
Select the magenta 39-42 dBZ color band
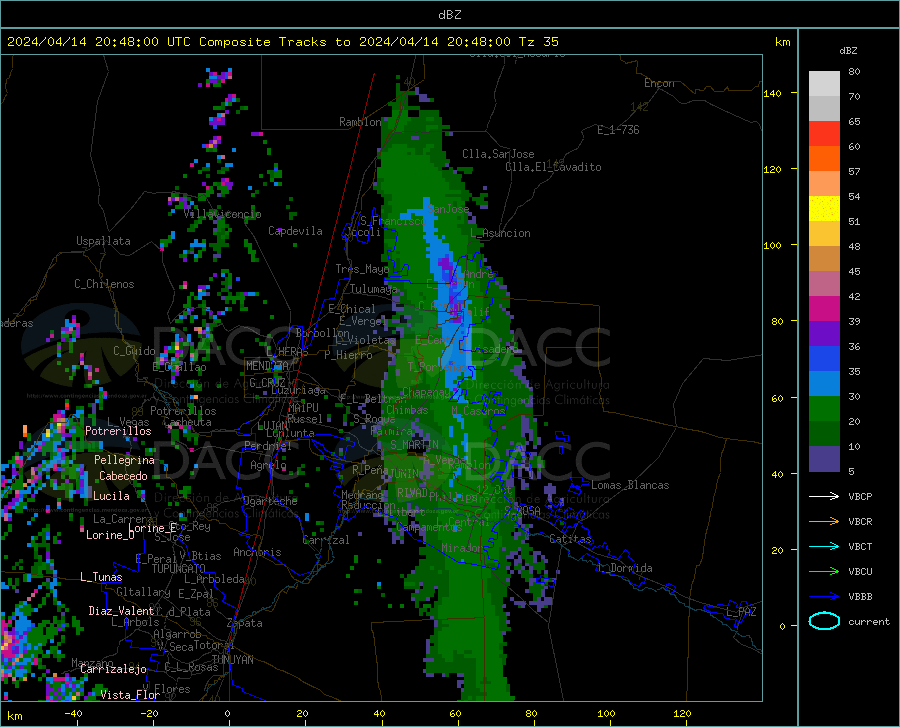(x=824, y=309)
